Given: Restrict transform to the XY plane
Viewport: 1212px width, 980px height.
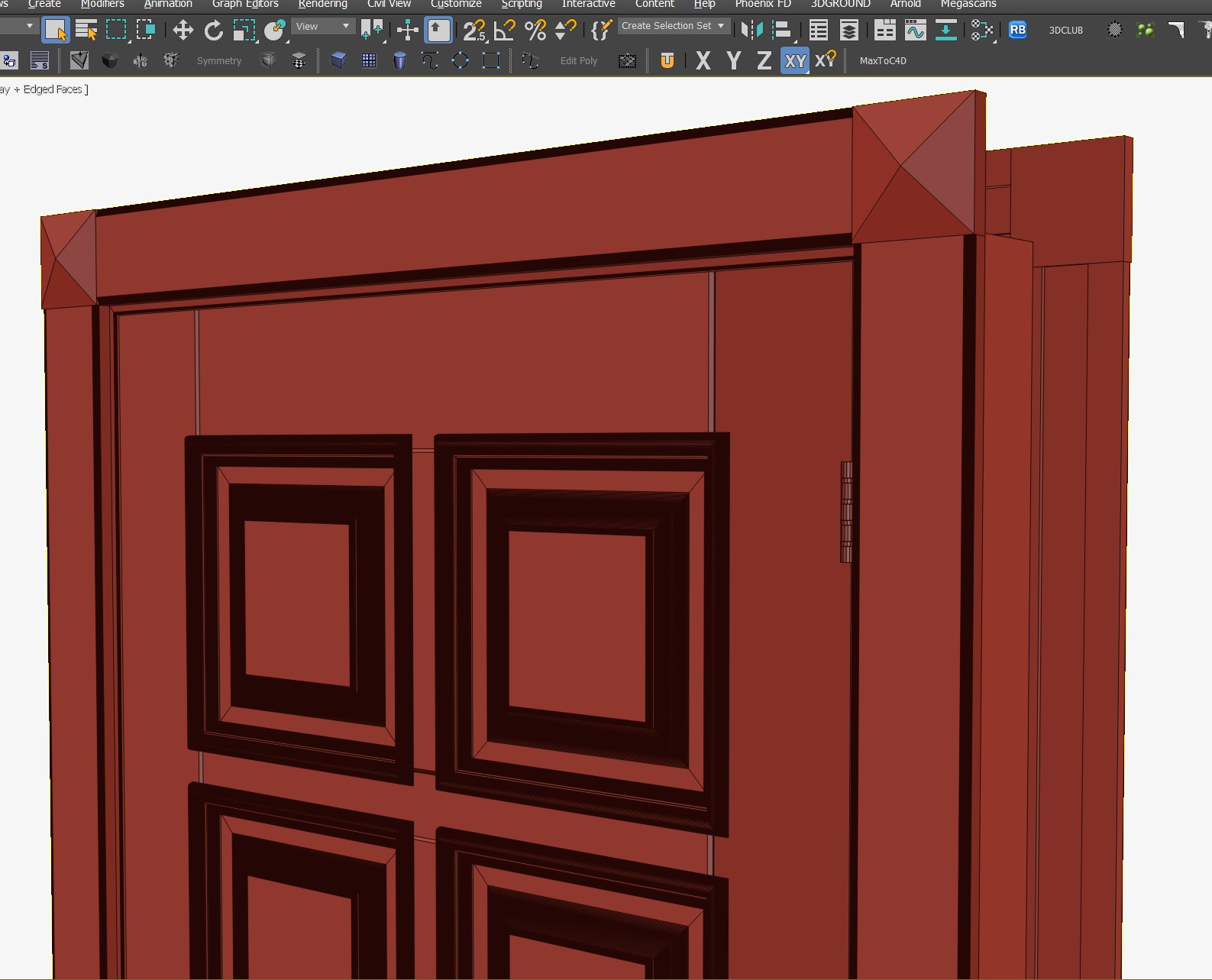Looking at the screenshot, I should [795, 61].
